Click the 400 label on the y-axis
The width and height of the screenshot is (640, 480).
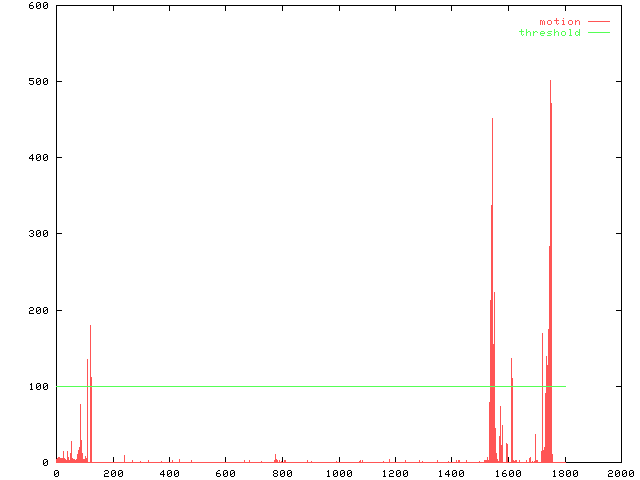(39, 158)
